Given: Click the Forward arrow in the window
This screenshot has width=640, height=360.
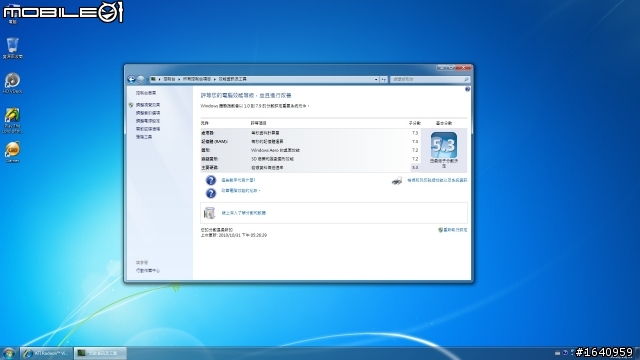Looking at the screenshot, I should pos(141,79).
